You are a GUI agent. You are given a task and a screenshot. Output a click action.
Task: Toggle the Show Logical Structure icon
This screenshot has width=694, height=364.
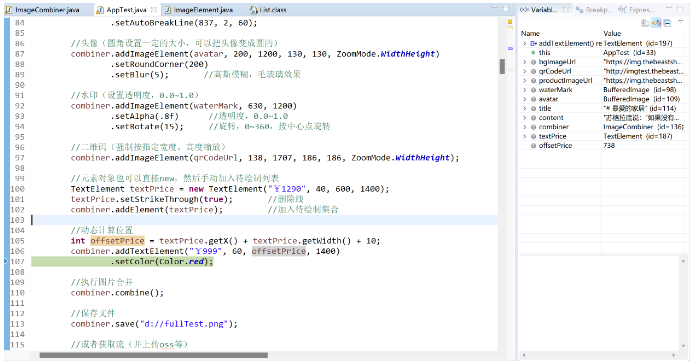(x=656, y=23)
